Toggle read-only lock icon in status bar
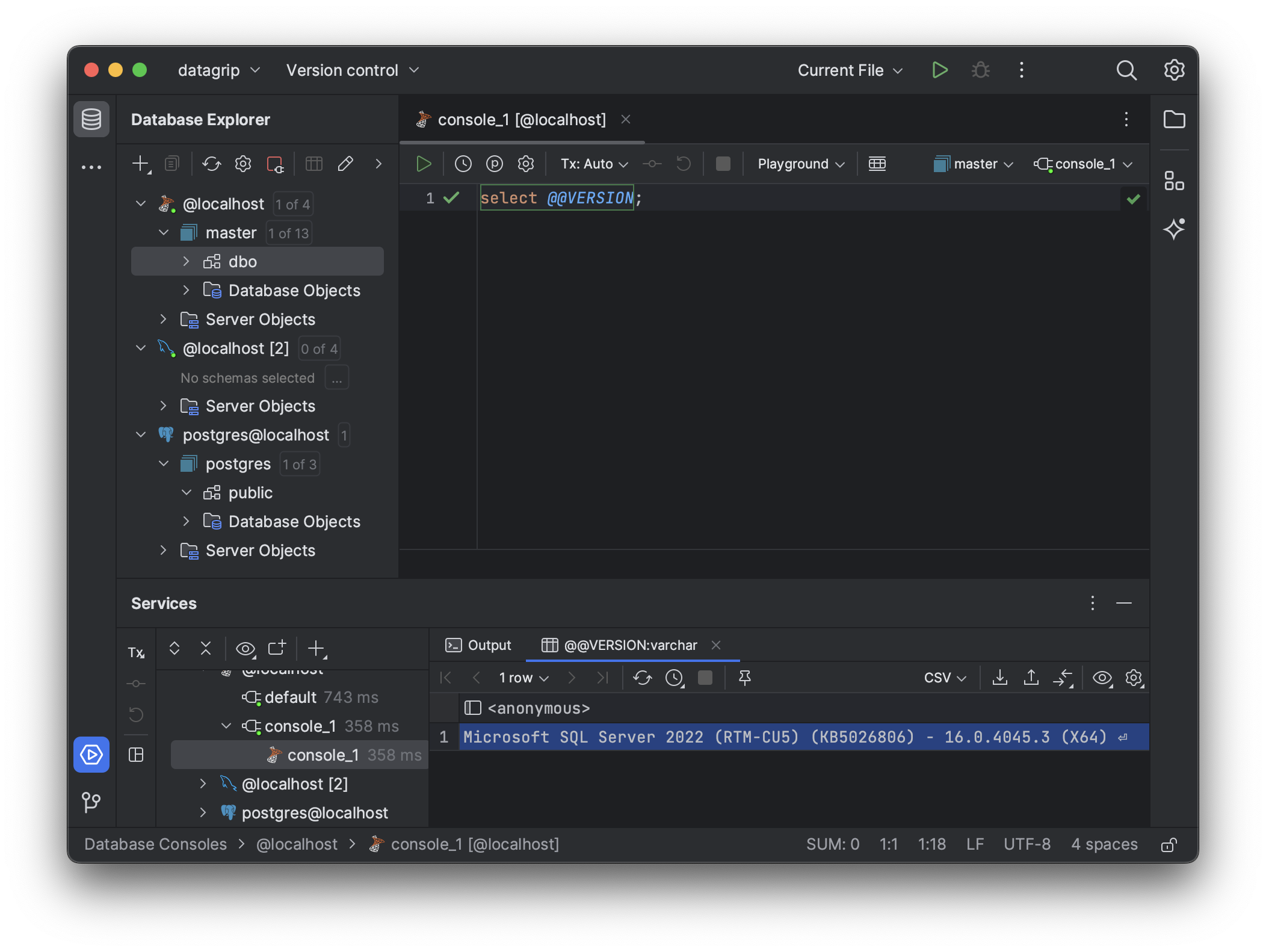The image size is (1266, 952). 1169,845
